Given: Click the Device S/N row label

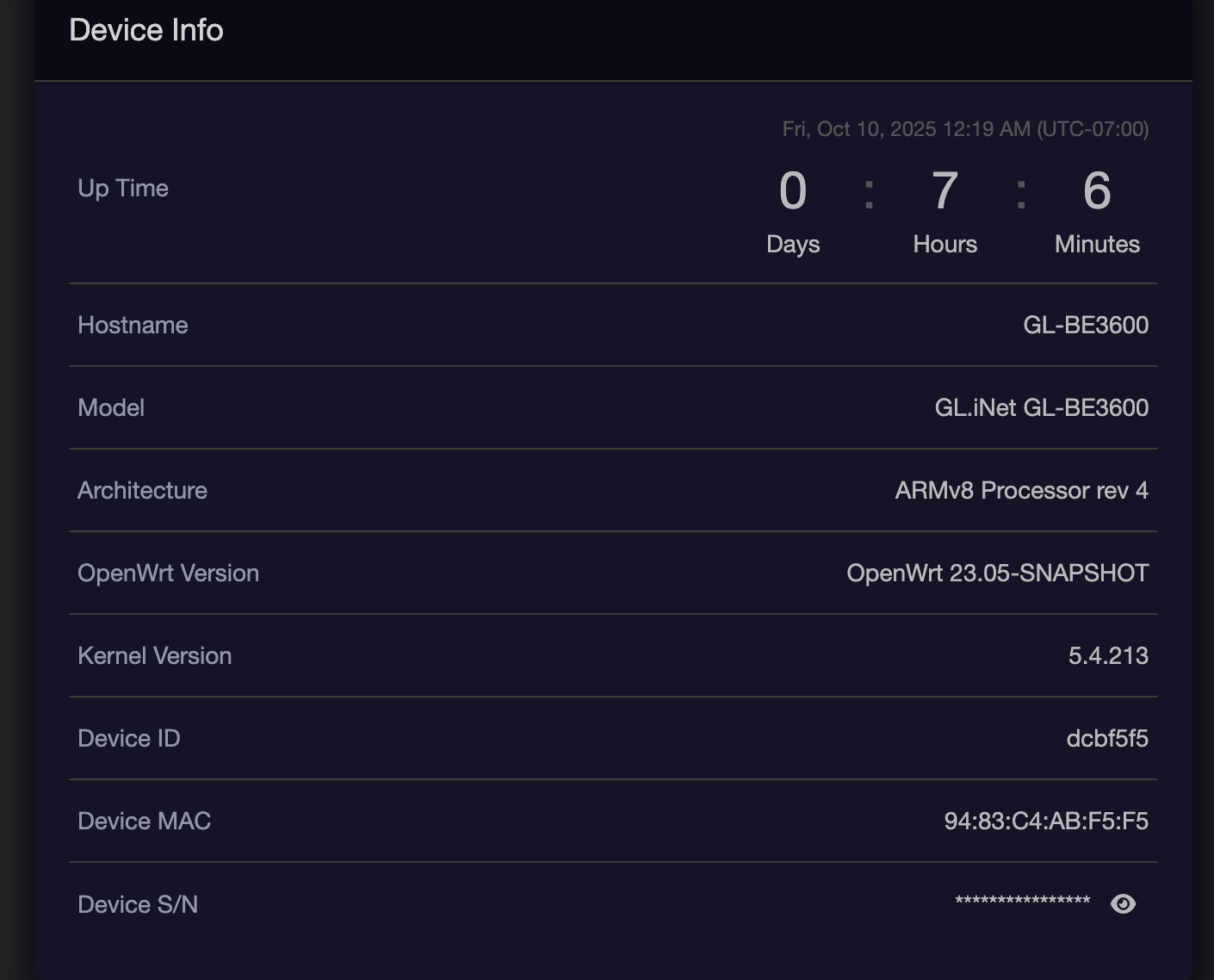Looking at the screenshot, I should tap(138, 904).
